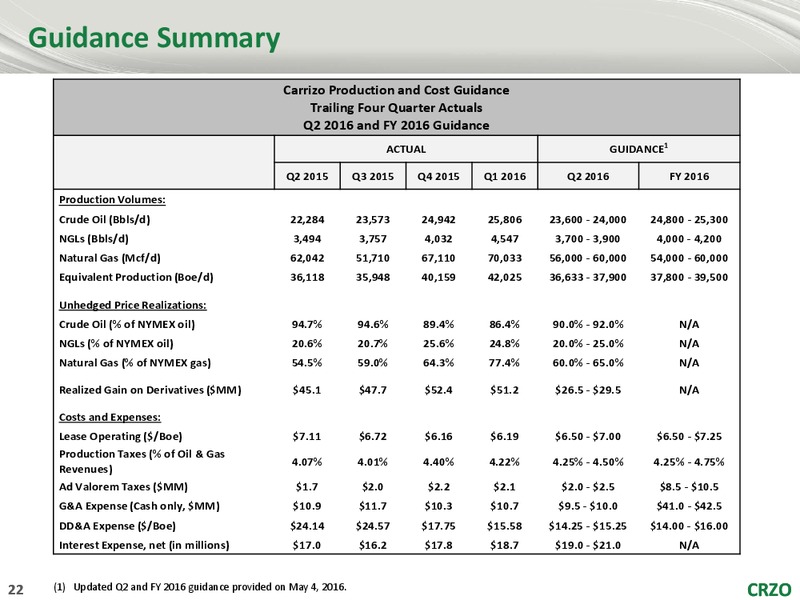Select the crude oil value '25,806'
Image resolution: width=800 pixels, height=600 pixels.
coord(505,220)
